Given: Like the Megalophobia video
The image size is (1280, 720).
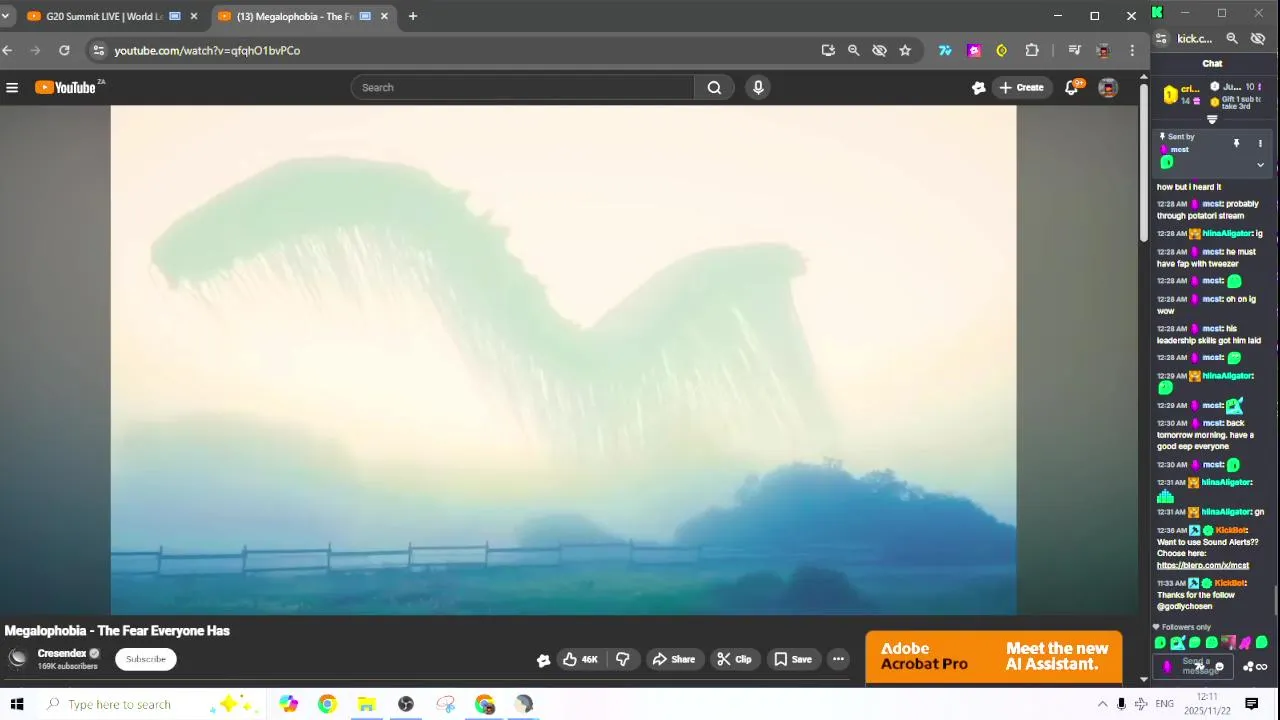Looking at the screenshot, I should [x=580, y=659].
